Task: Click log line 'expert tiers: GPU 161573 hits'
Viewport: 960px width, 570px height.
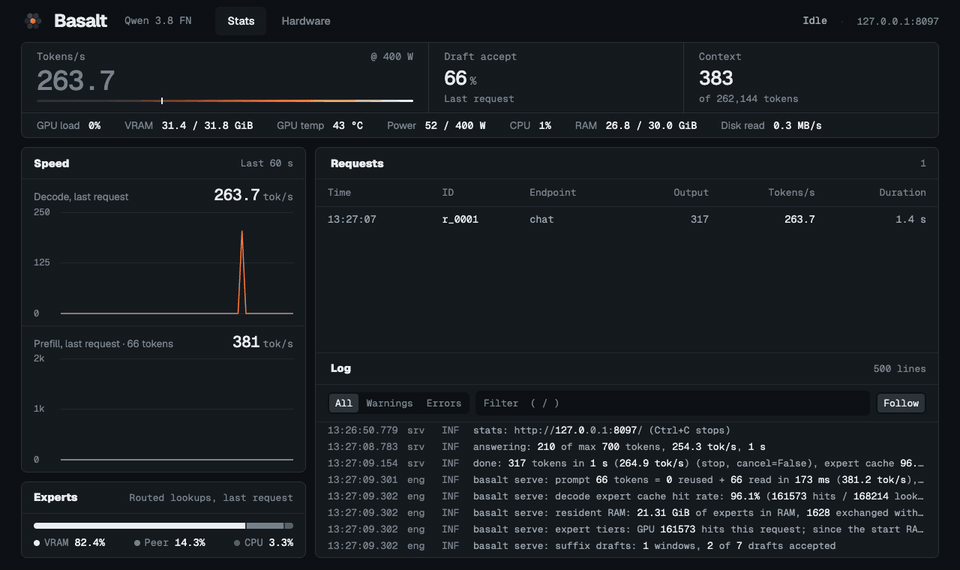Action: (x=626, y=530)
